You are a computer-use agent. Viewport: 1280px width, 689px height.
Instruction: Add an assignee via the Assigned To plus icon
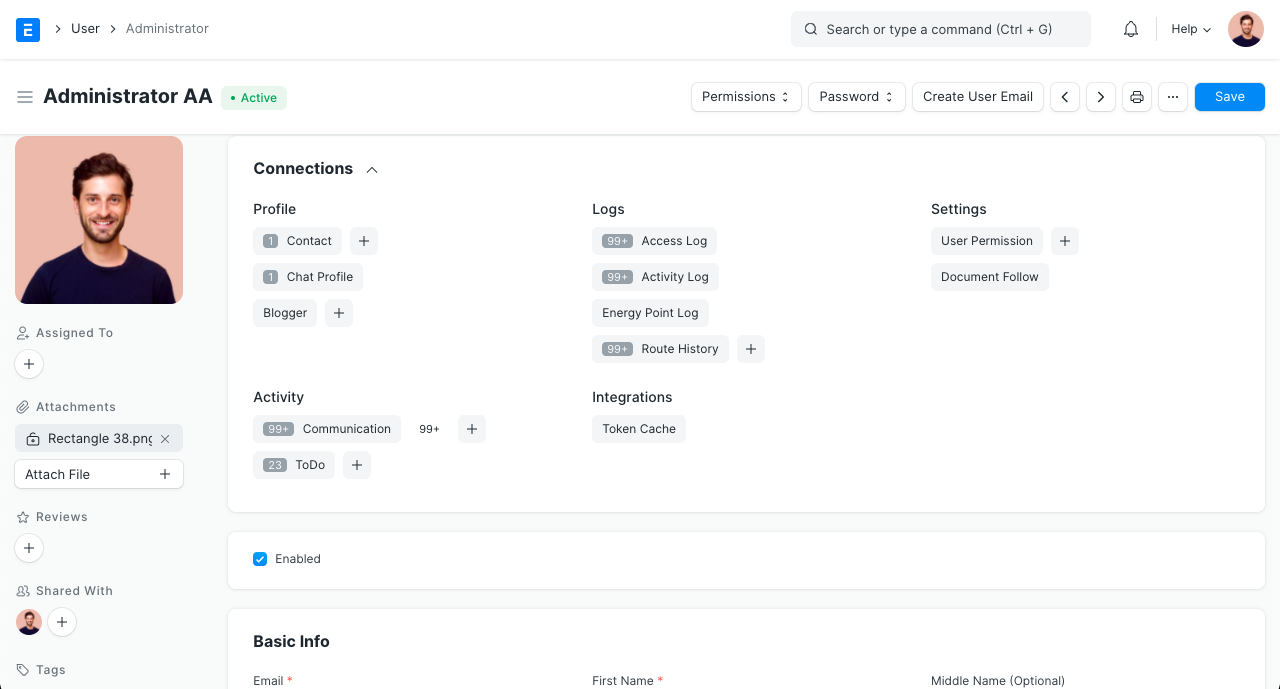coord(28,364)
